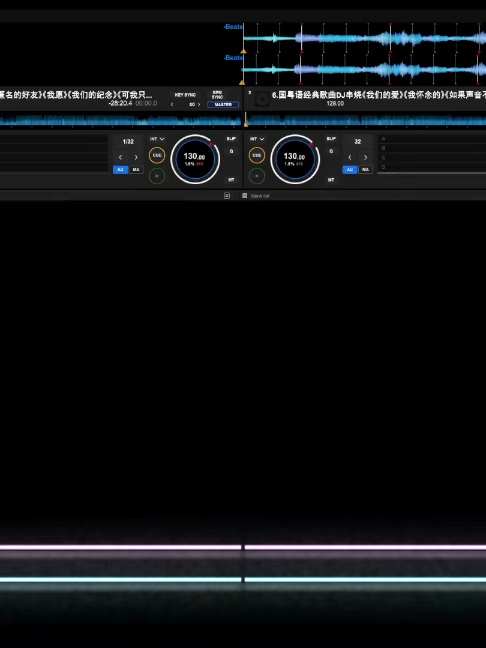Click the 00:00.0 elapsed time
The image size is (486, 648).
click(x=146, y=103)
